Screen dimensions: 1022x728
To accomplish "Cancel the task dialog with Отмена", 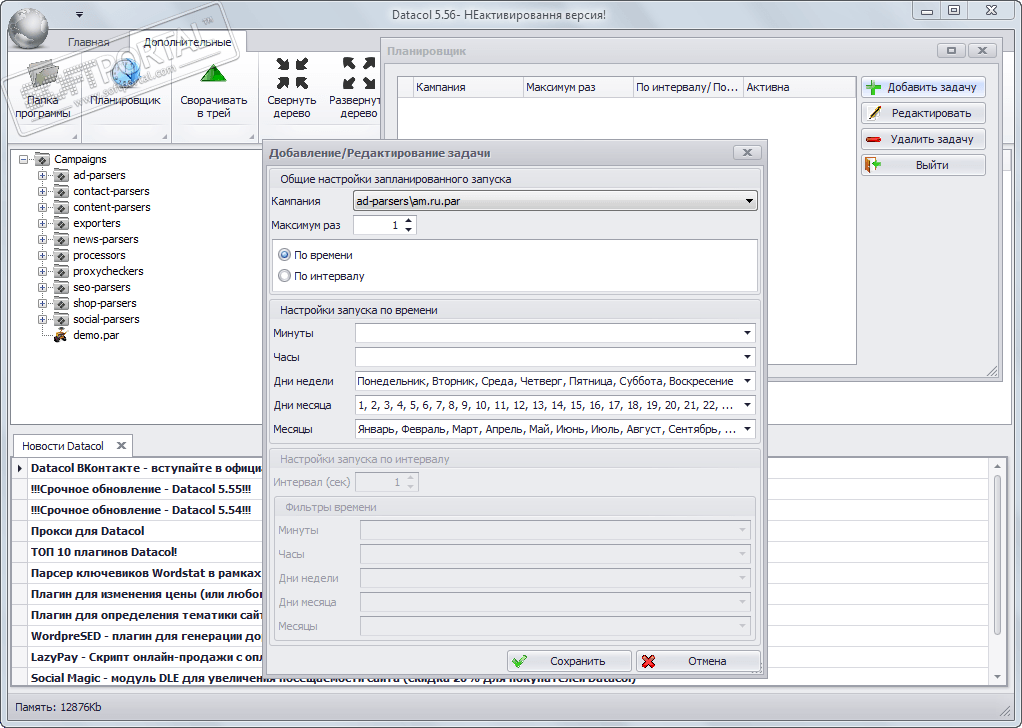I will (698, 661).
